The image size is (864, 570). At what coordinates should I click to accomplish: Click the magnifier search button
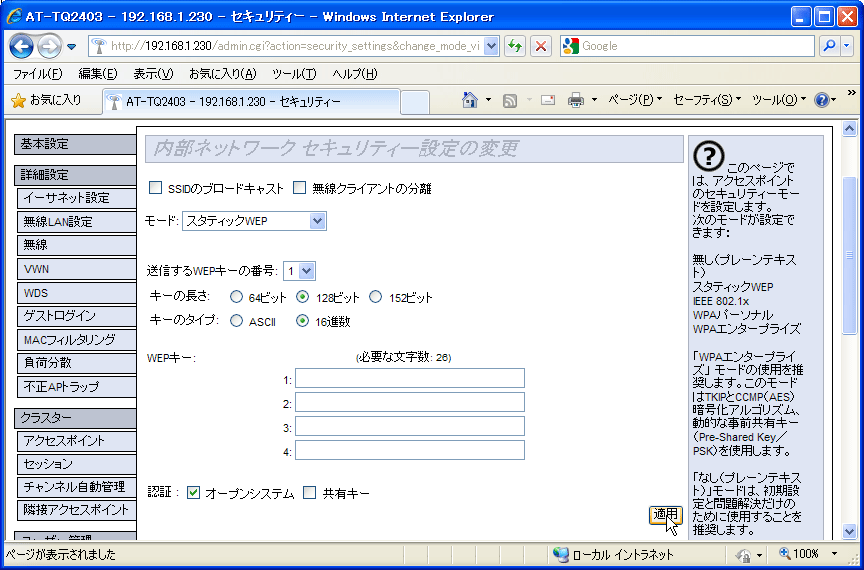point(829,46)
